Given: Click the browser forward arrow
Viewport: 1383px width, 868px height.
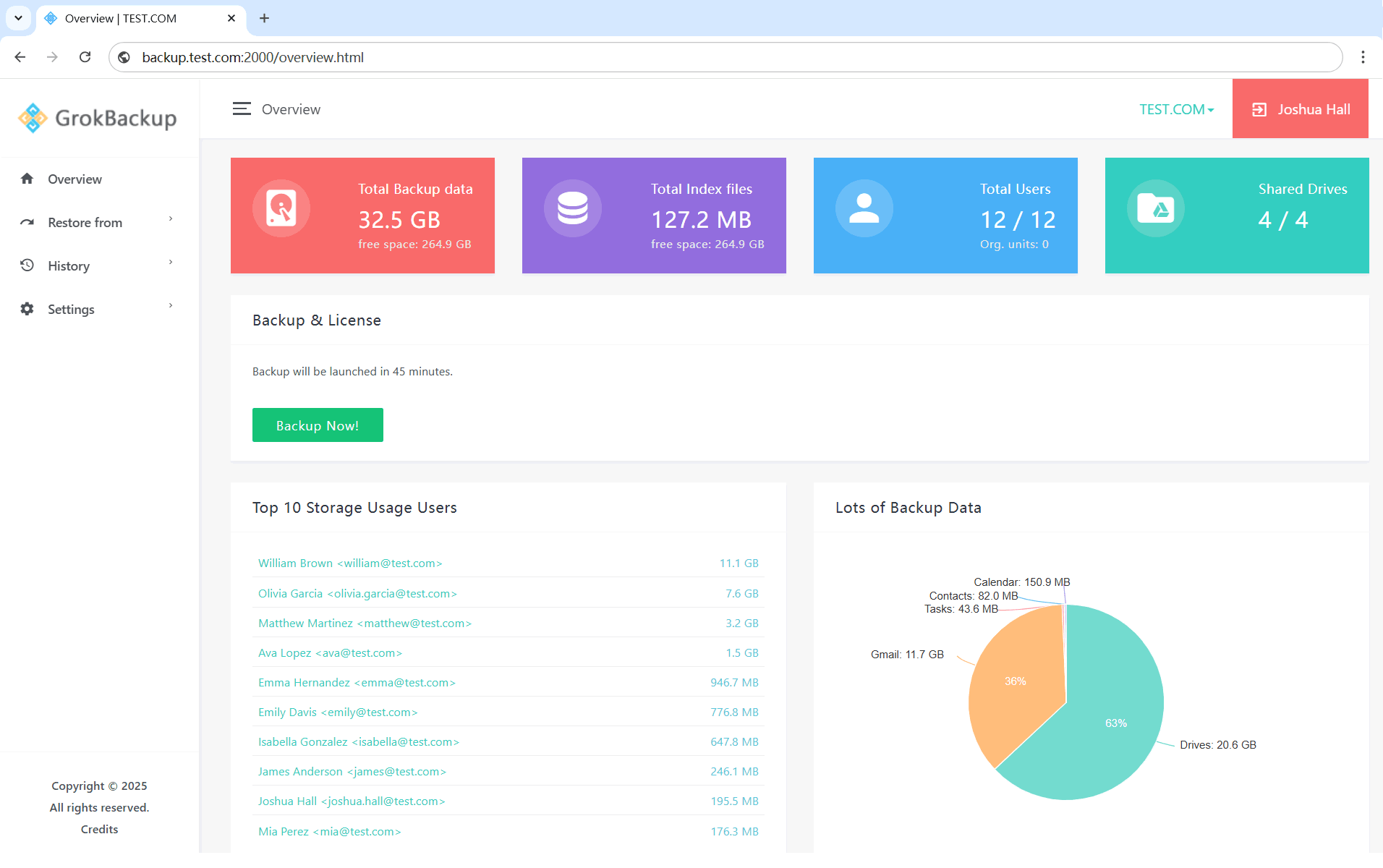Looking at the screenshot, I should (x=52, y=57).
